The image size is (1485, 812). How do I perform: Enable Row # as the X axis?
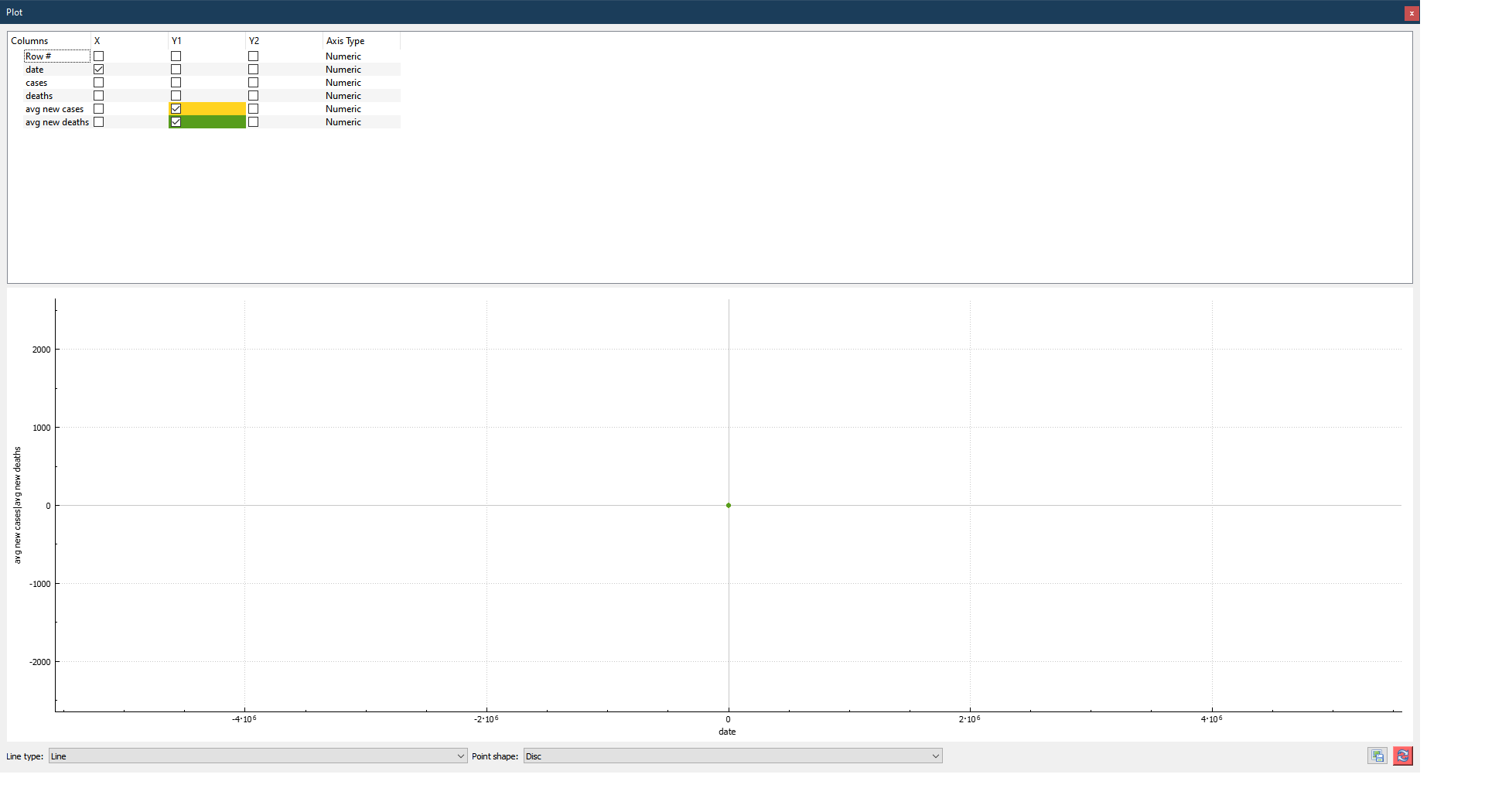[x=99, y=56]
